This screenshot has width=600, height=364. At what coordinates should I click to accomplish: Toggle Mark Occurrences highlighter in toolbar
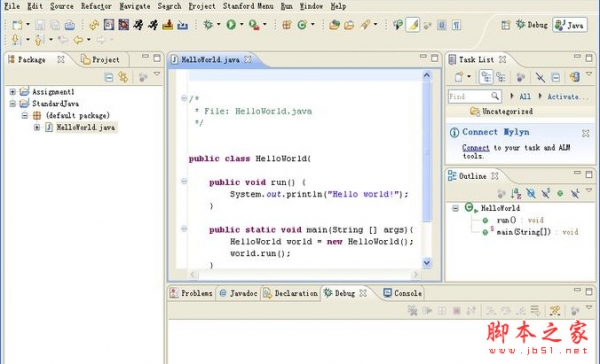412,25
